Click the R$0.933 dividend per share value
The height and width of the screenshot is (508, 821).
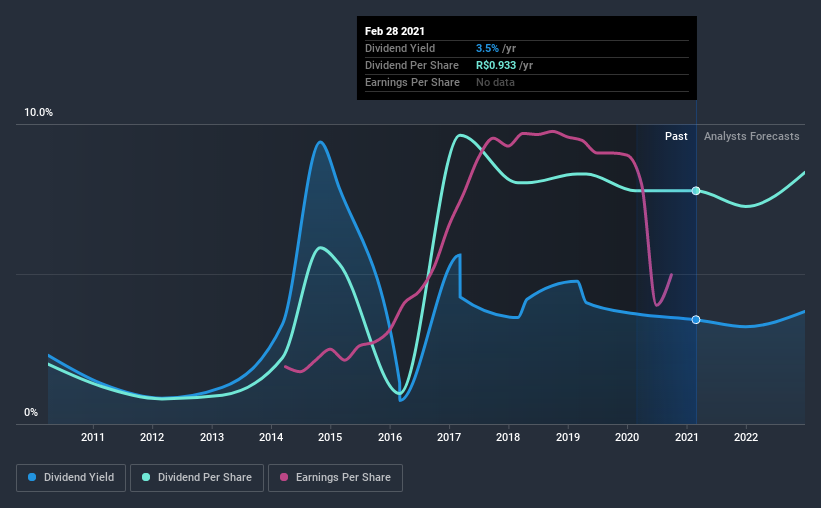[x=496, y=65]
